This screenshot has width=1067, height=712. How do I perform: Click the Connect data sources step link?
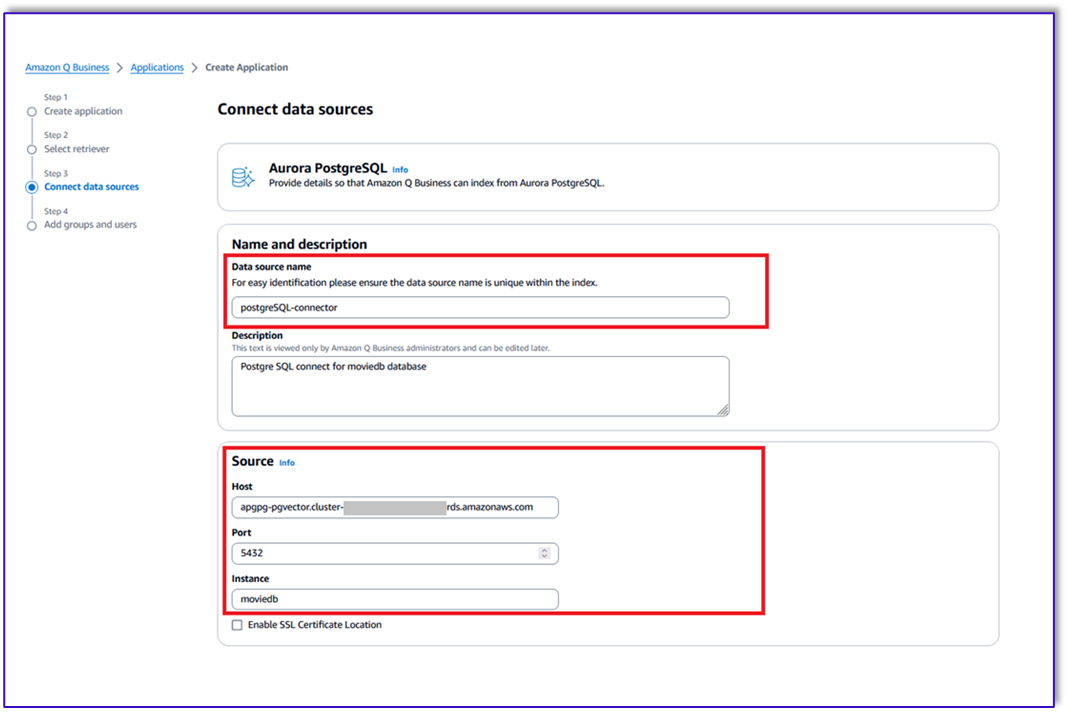[x=91, y=186]
